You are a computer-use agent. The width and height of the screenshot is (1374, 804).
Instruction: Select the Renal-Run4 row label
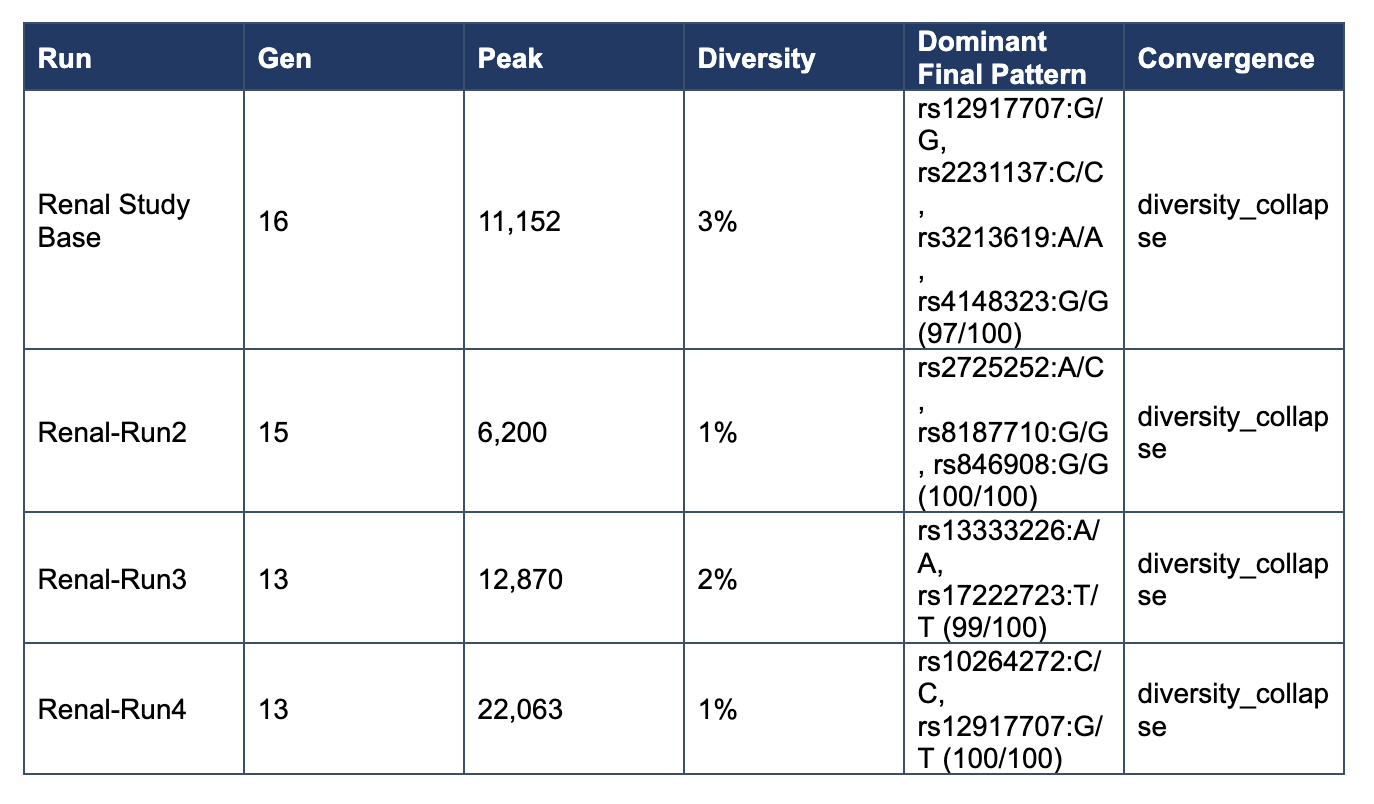(x=112, y=710)
